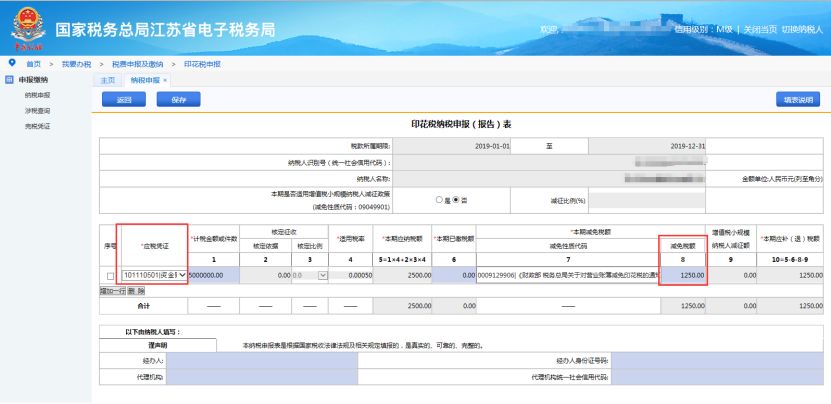Click the 保存 button

point(179,99)
